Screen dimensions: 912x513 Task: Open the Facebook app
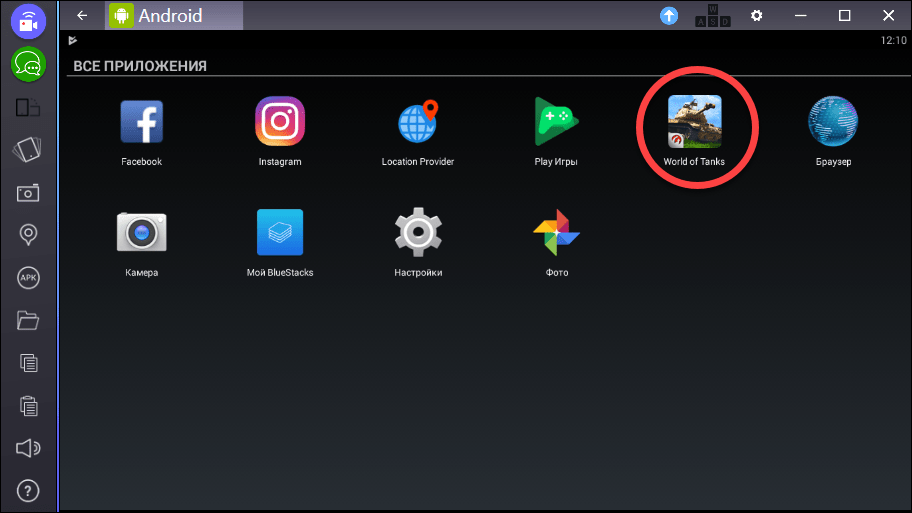pos(141,122)
